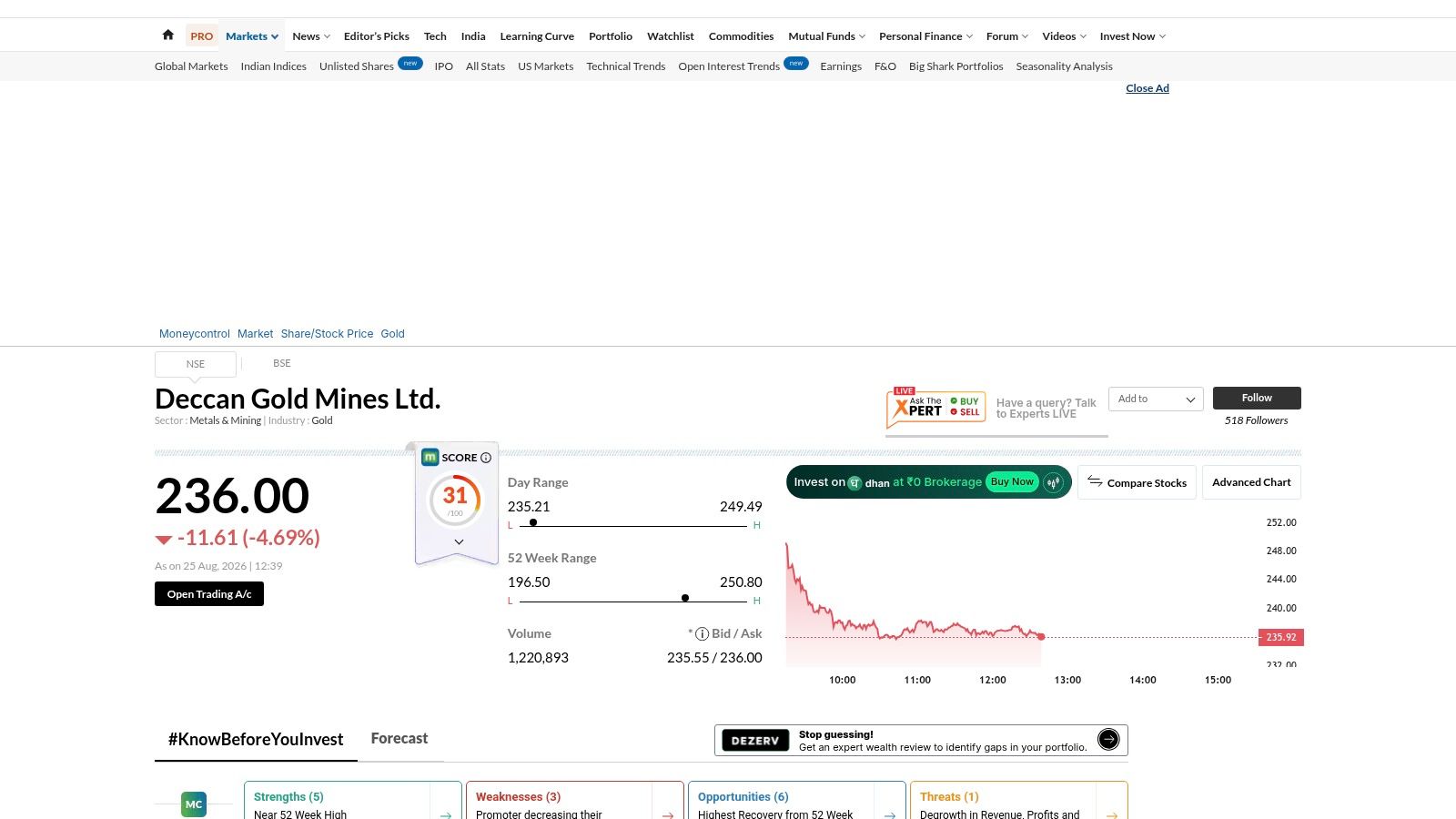Click the Bid / Ask info icon
The height and width of the screenshot is (819, 1456).
point(702,634)
